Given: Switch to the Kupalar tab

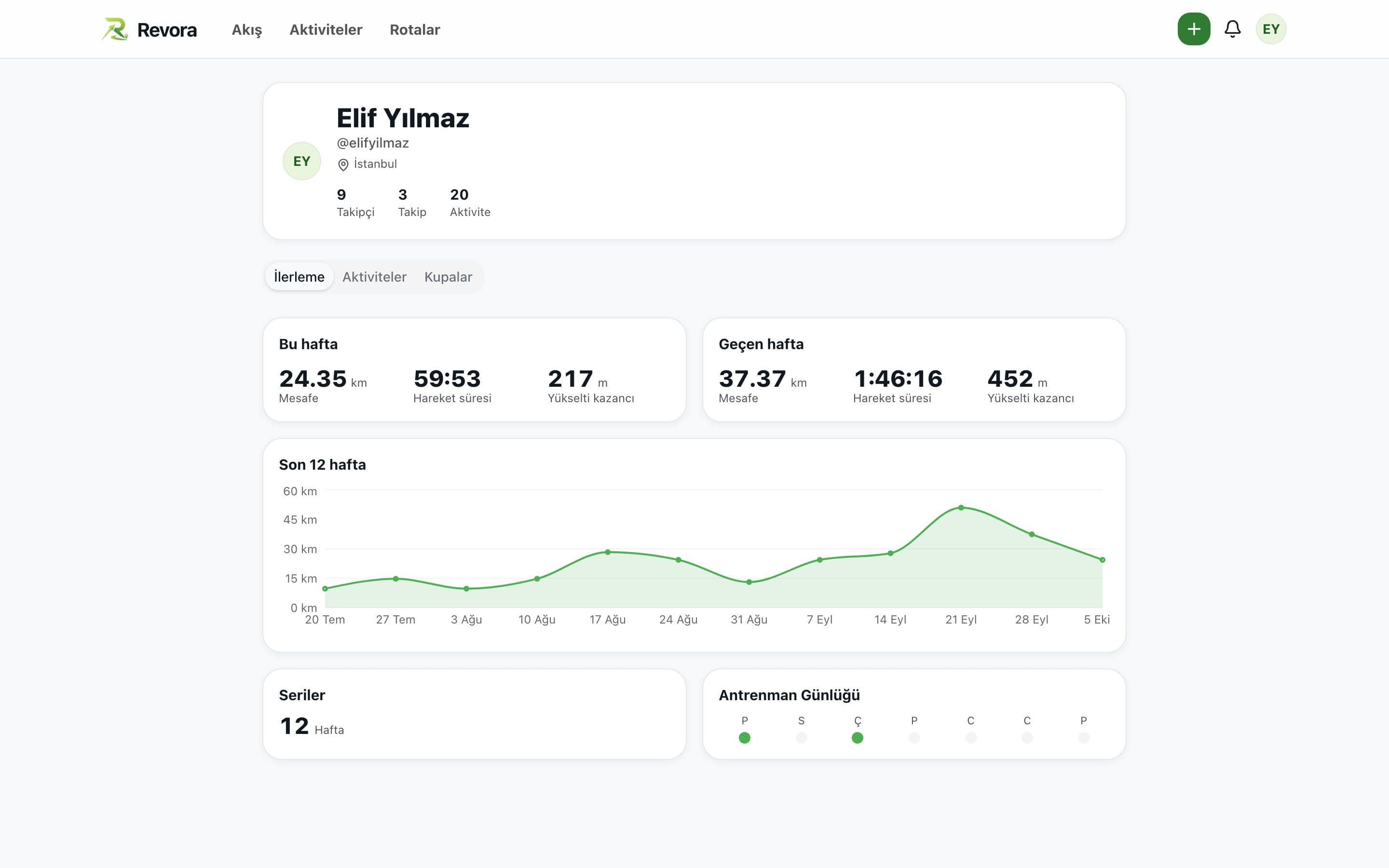Looking at the screenshot, I should (x=448, y=277).
